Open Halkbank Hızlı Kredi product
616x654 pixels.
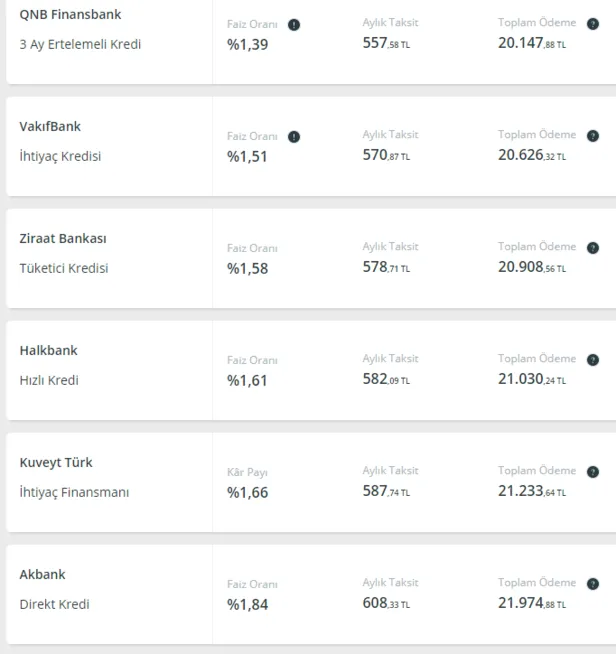[x=49, y=380]
